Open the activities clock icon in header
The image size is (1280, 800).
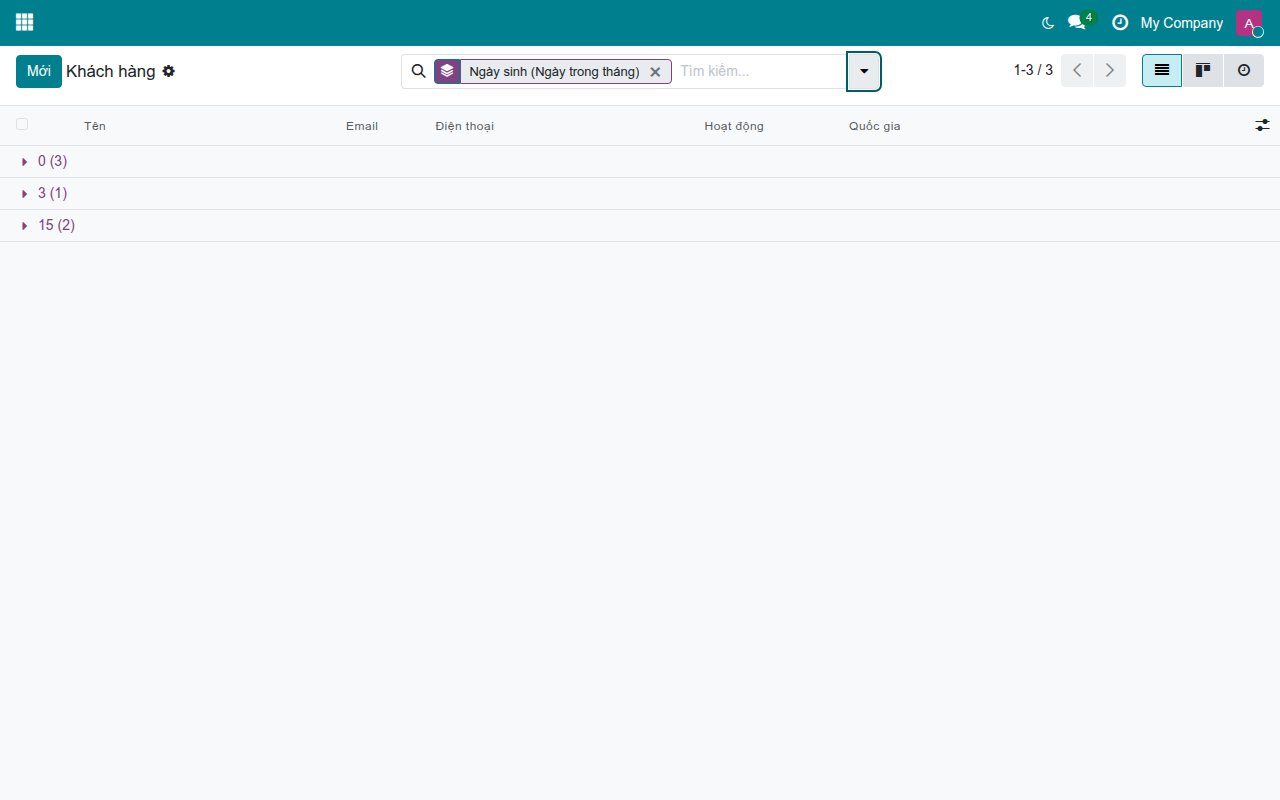[1120, 23]
